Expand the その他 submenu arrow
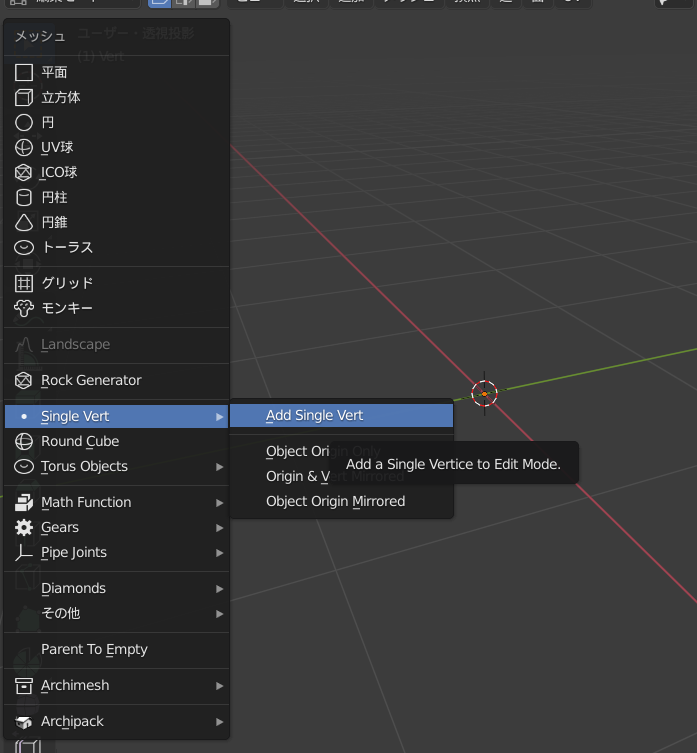 (x=220, y=614)
